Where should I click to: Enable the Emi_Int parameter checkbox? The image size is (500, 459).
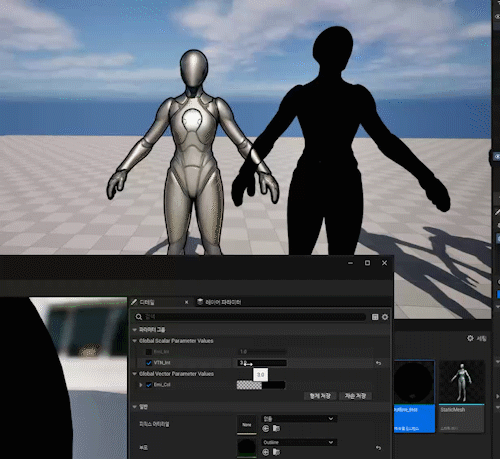149,352
